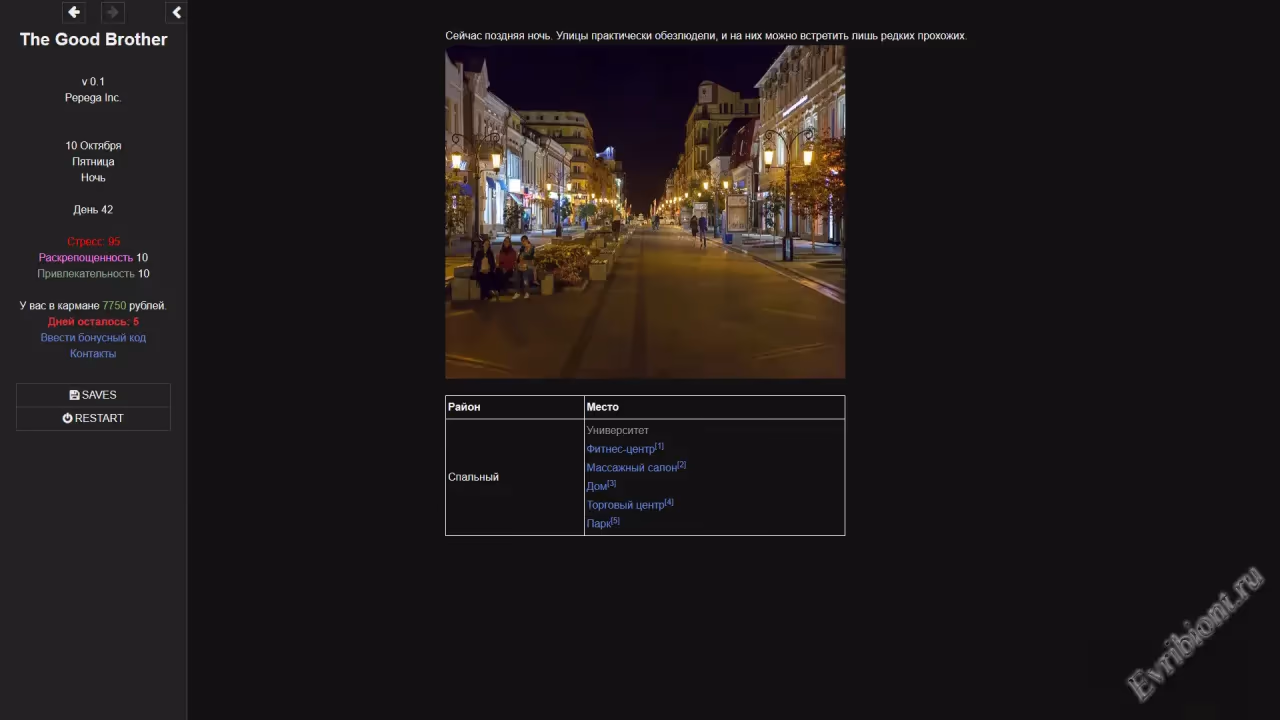Click the back arrow in history navigation
Image resolution: width=1280 pixels, height=720 pixels.
[73, 12]
